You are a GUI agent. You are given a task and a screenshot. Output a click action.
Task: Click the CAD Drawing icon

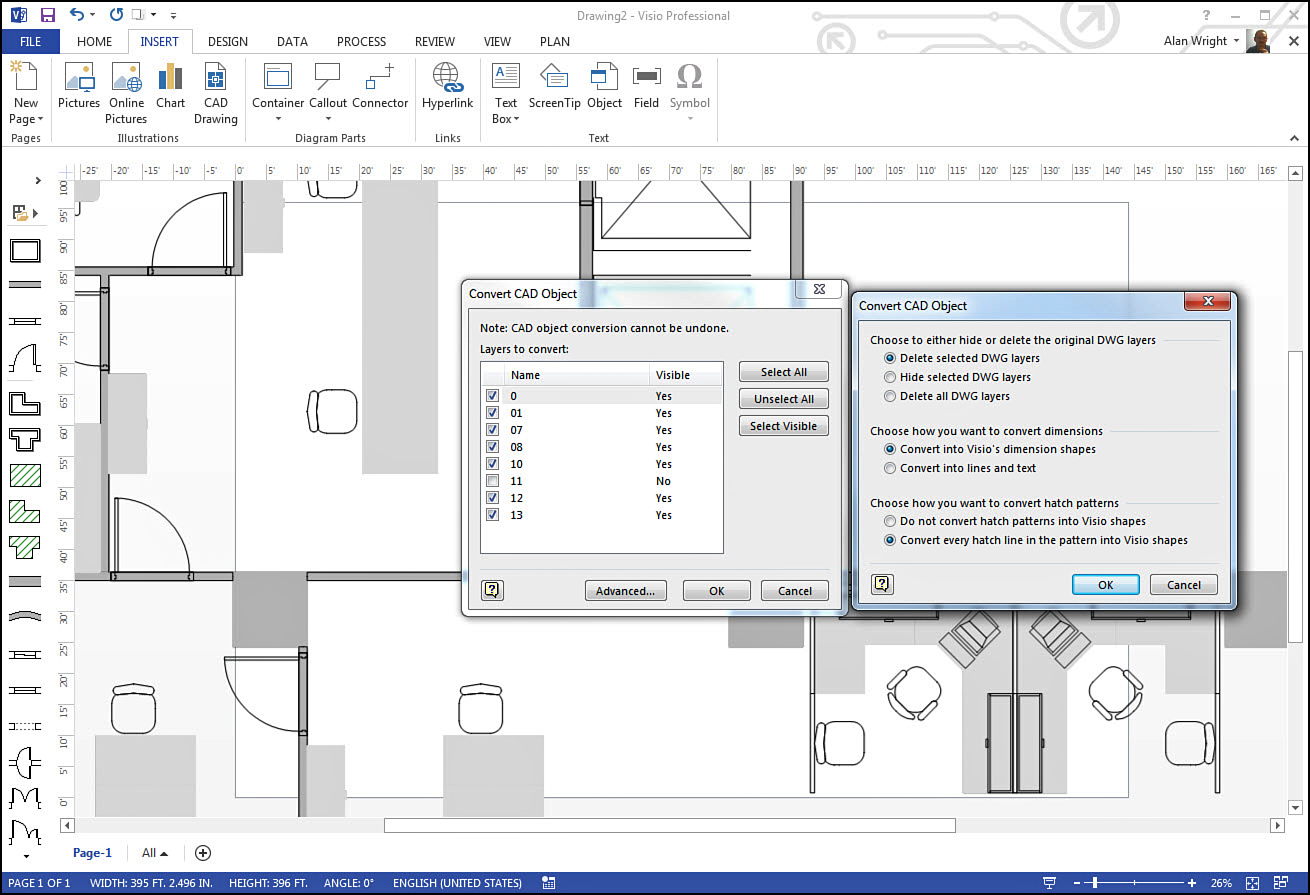click(x=215, y=78)
